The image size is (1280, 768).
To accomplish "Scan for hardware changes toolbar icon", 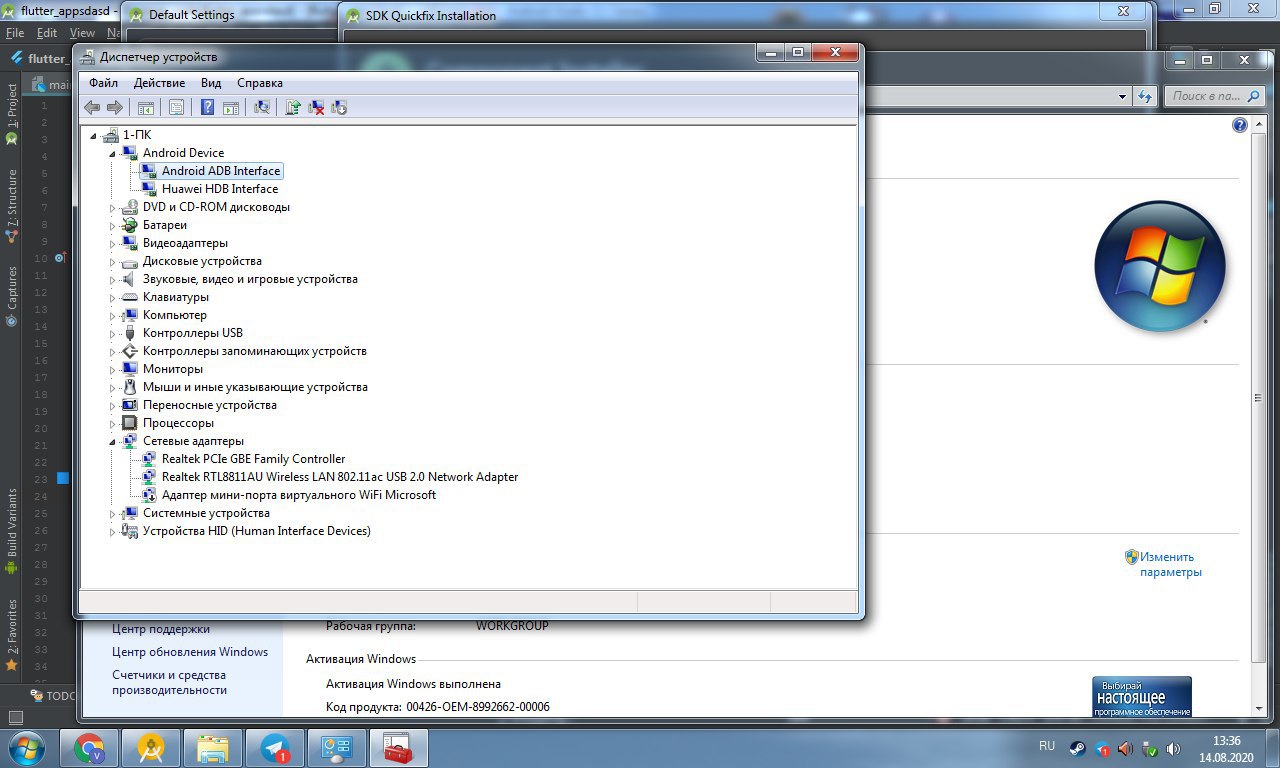I will 262,107.
